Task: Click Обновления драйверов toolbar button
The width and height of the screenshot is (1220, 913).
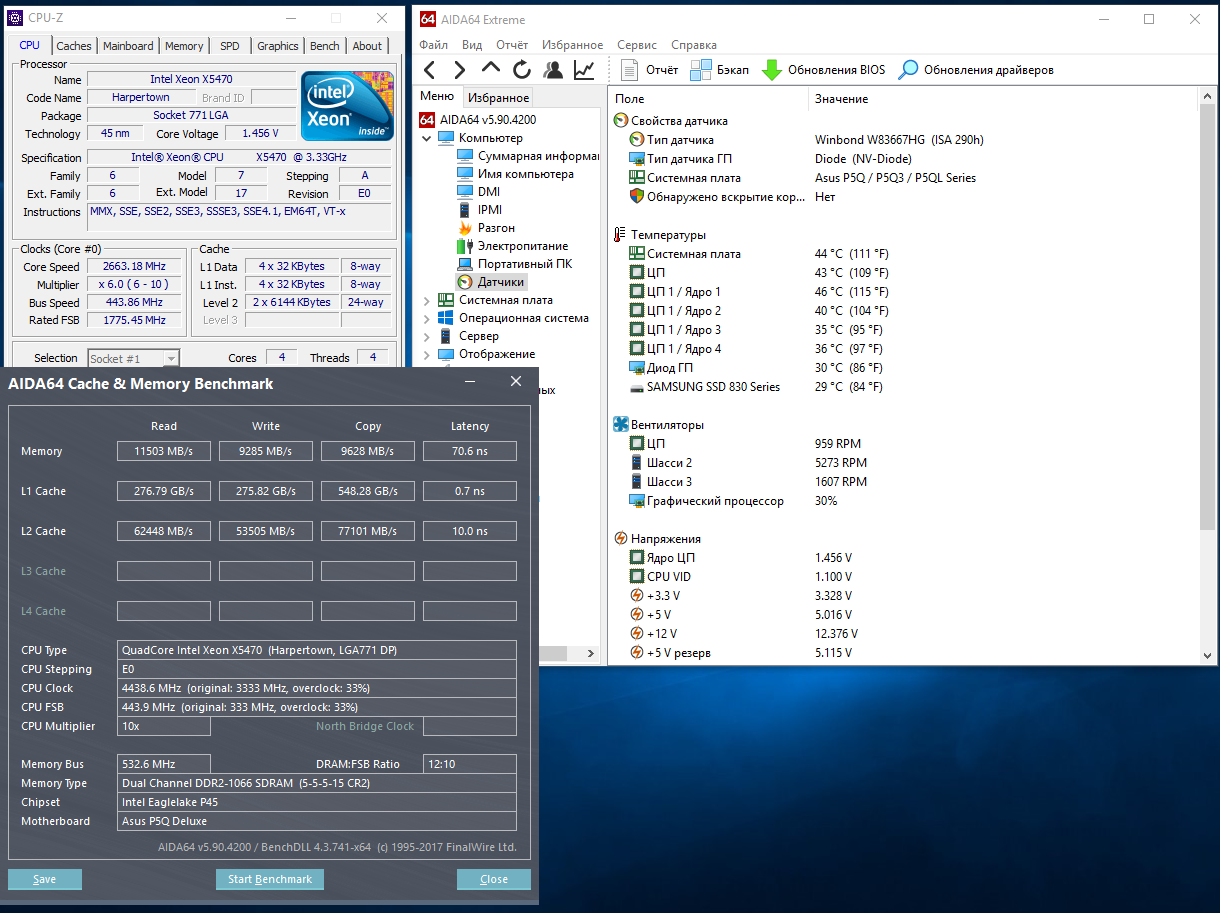Action: (975, 70)
